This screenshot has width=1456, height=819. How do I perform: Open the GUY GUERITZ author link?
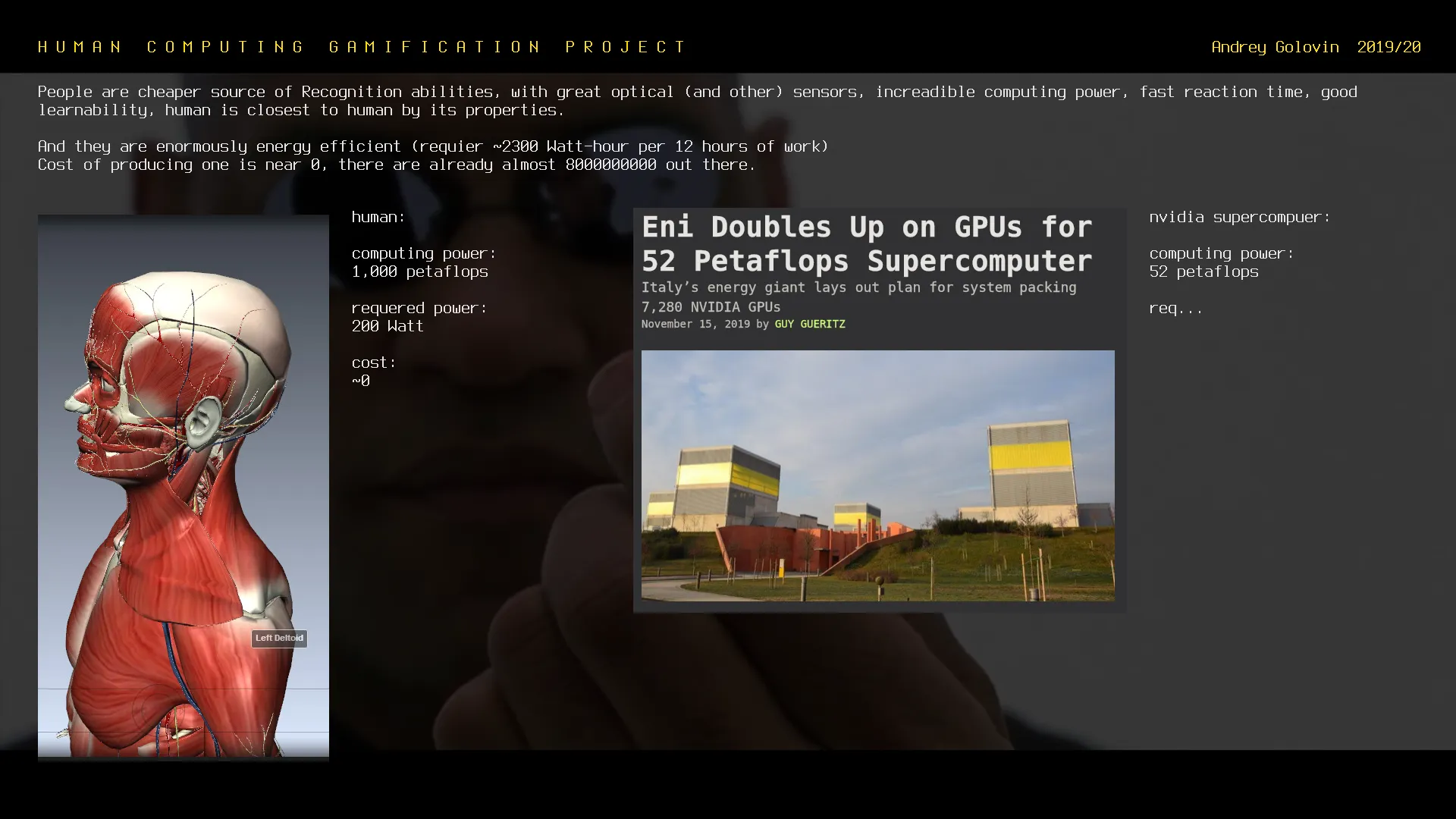(x=809, y=324)
